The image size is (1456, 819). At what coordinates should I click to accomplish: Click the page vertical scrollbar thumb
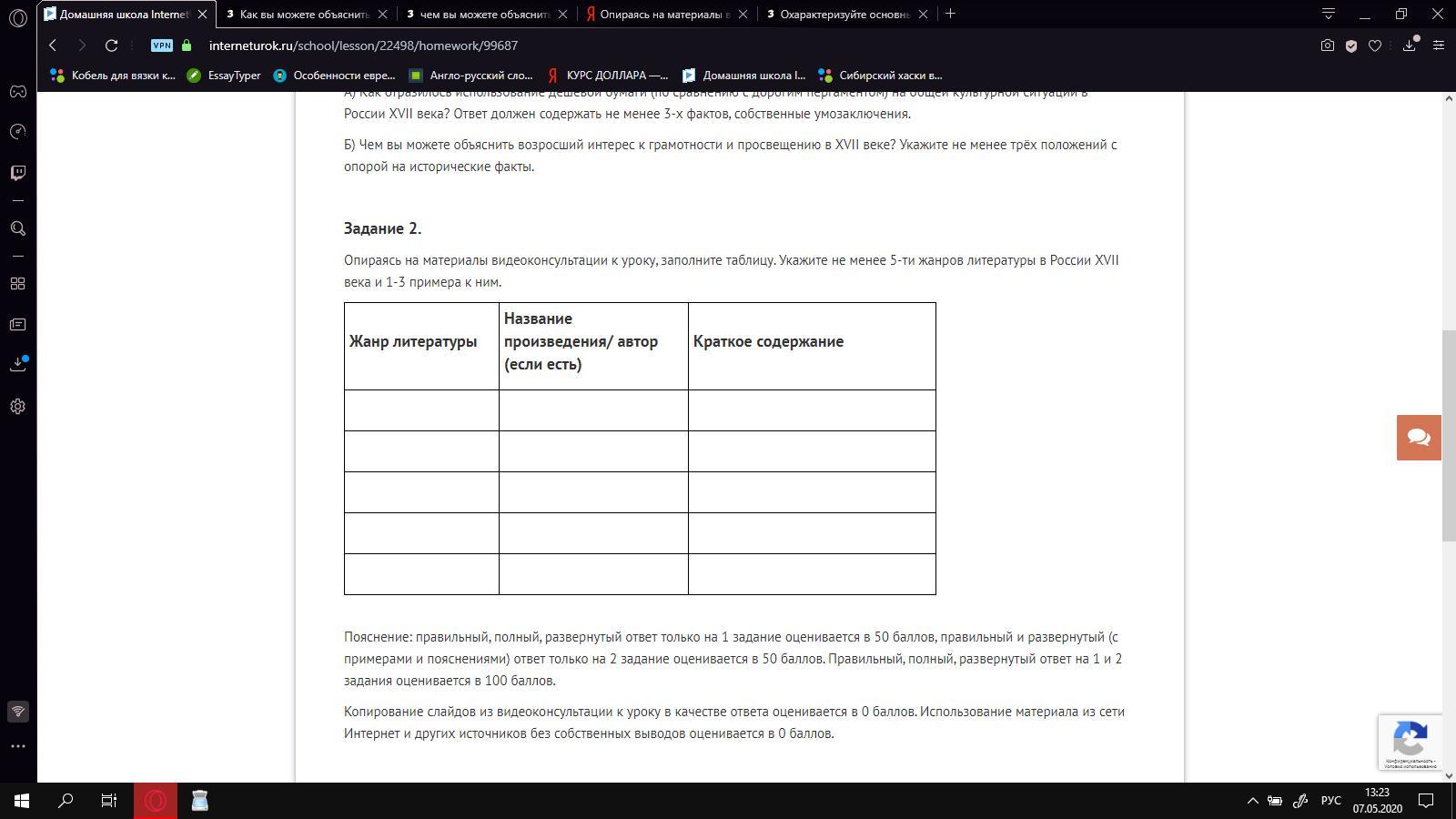pyautogui.click(x=1449, y=437)
